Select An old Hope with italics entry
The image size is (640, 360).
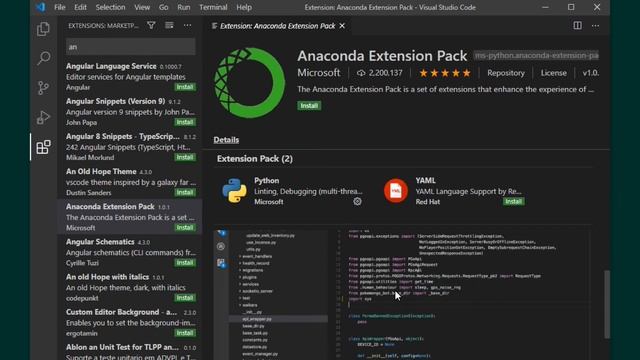pyautogui.click(x=130, y=287)
